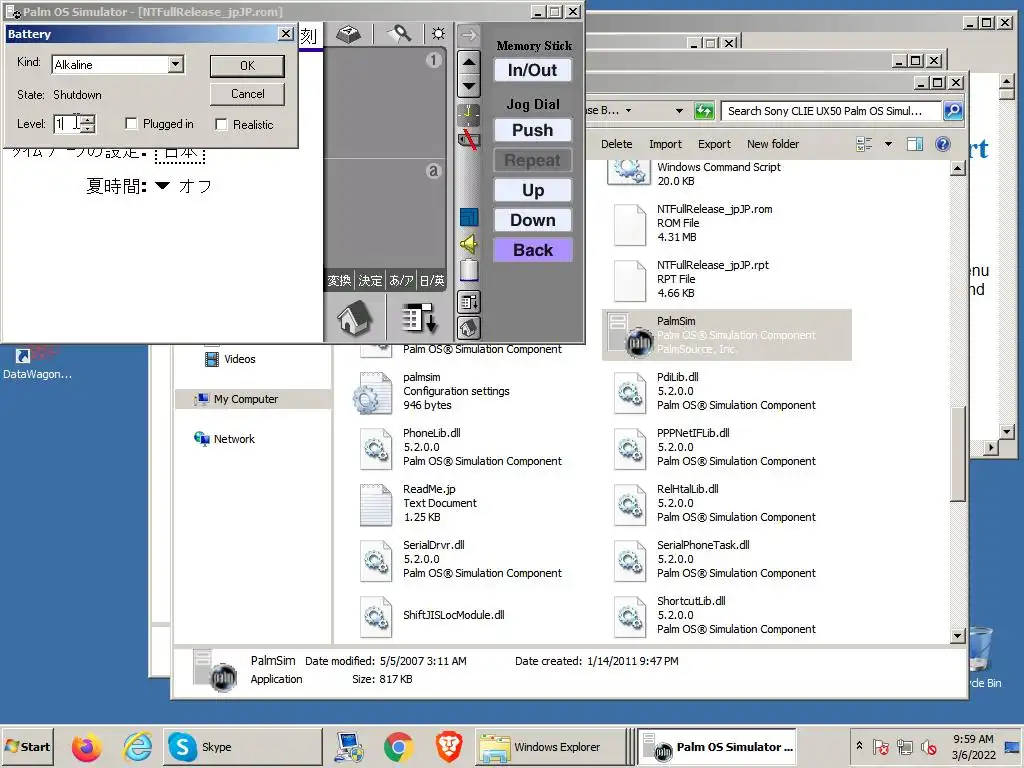This screenshot has width=1024, height=768.
Task: Click the clock icon in the simulator status bar
Action: coord(468,114)
